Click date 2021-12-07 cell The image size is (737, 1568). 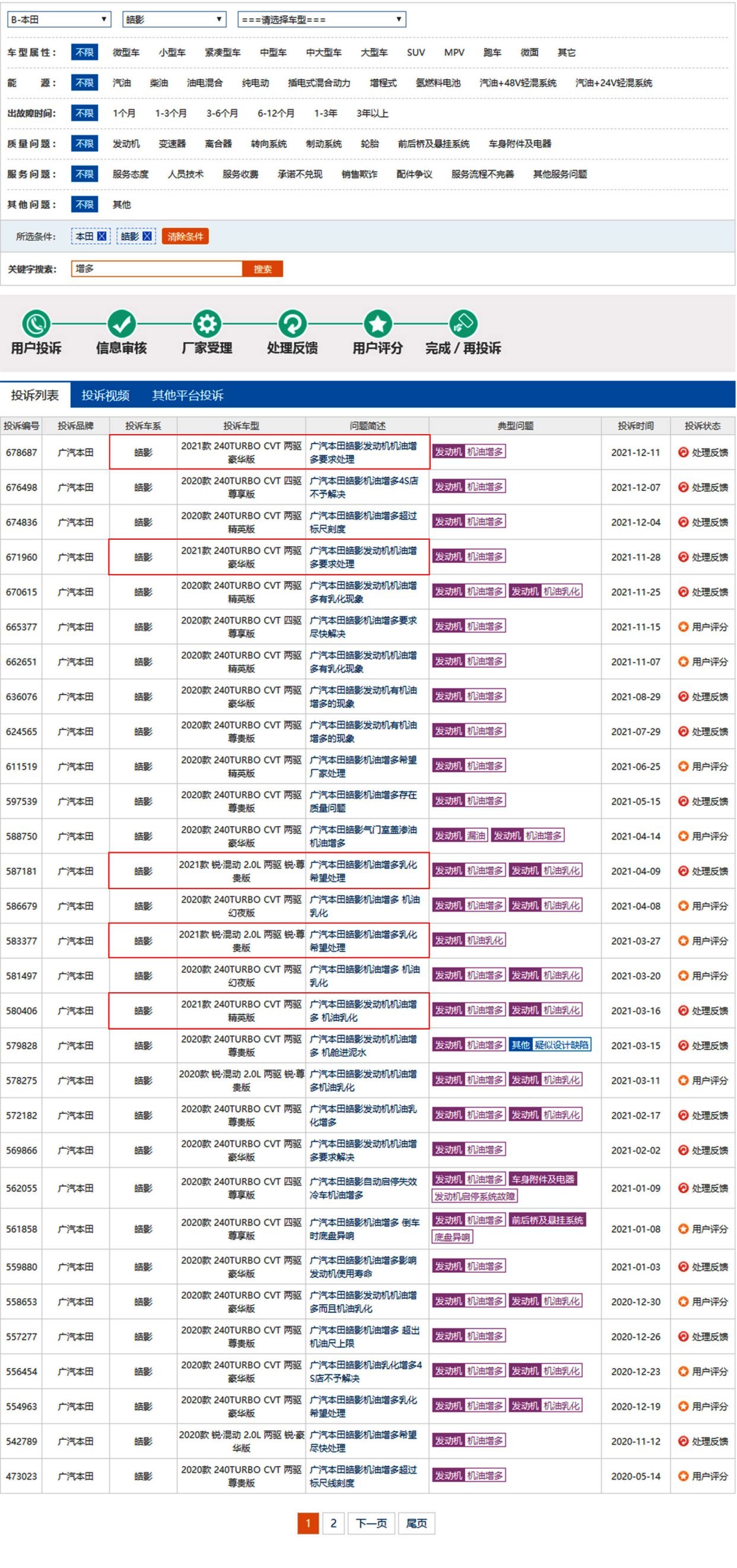point(636,487)
